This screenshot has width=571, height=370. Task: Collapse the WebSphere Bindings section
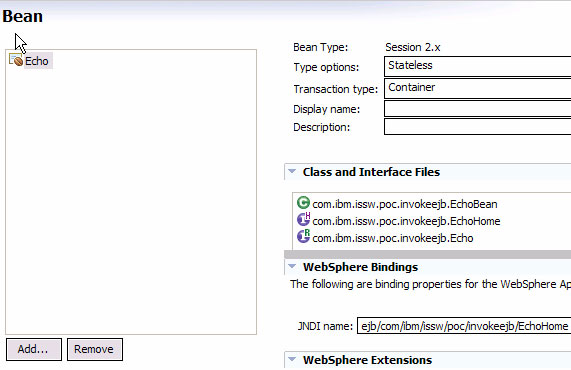pyautogui.click(x=292, y=266)
